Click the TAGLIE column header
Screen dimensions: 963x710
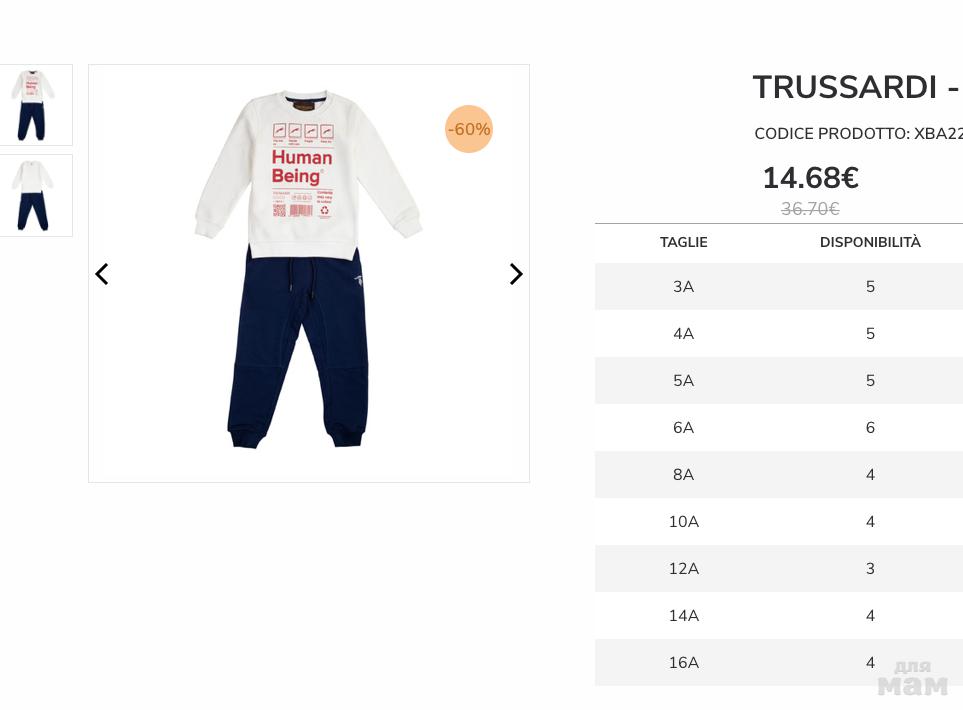coord(683,242)
